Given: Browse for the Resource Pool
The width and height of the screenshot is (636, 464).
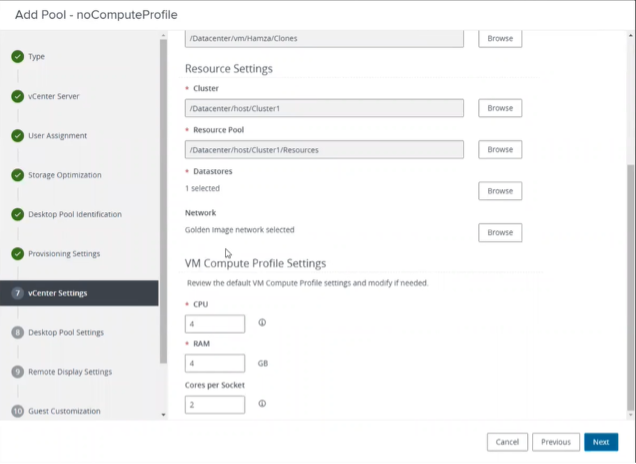Looking at the screenshot, I should pyautogui.click(x=500, y=149).
